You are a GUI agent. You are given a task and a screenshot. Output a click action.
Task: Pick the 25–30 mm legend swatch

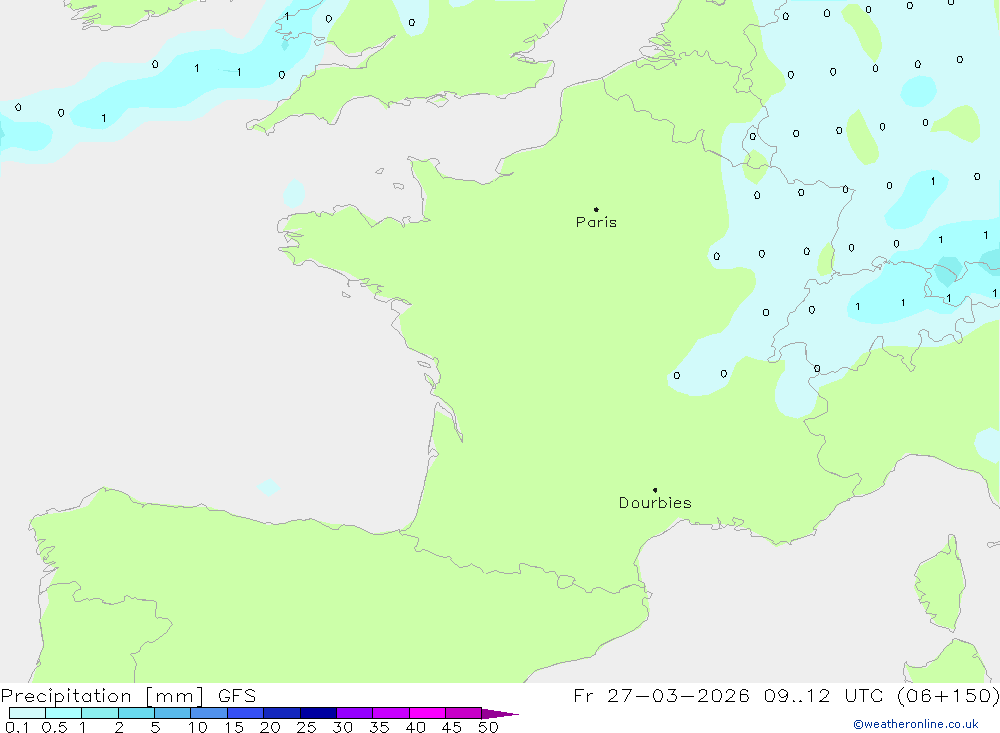(318, 713)
